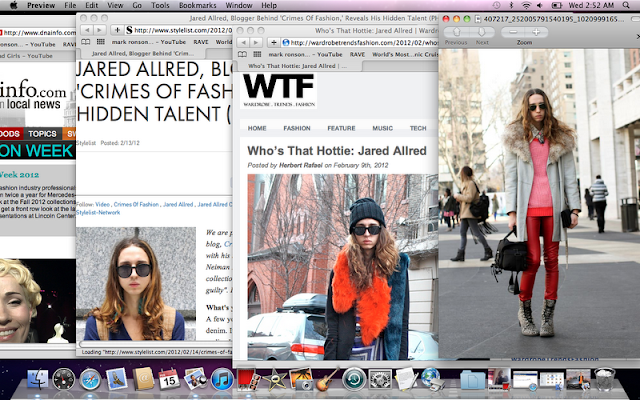
Task: Click the Wi-Fi status icon in the menu bar
Action: click(526, 5)
